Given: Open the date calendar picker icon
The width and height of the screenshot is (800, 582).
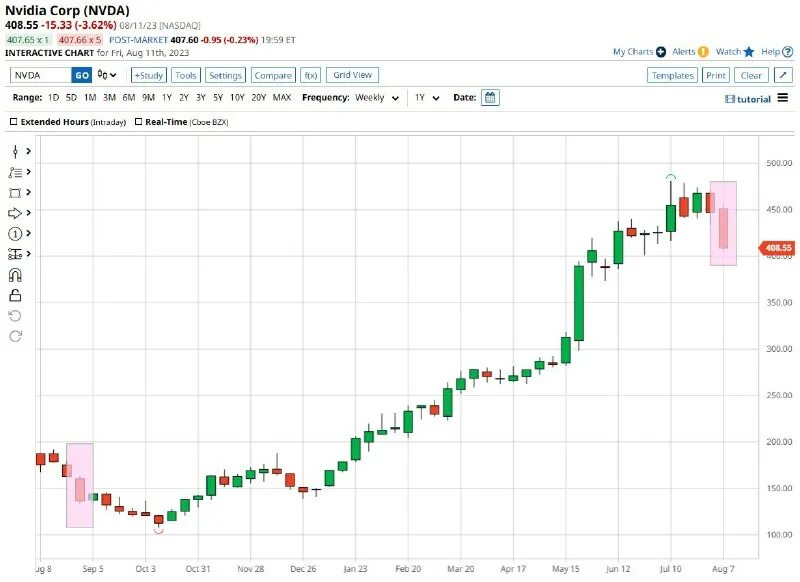Looking at the screenshot, I should 490,97.
